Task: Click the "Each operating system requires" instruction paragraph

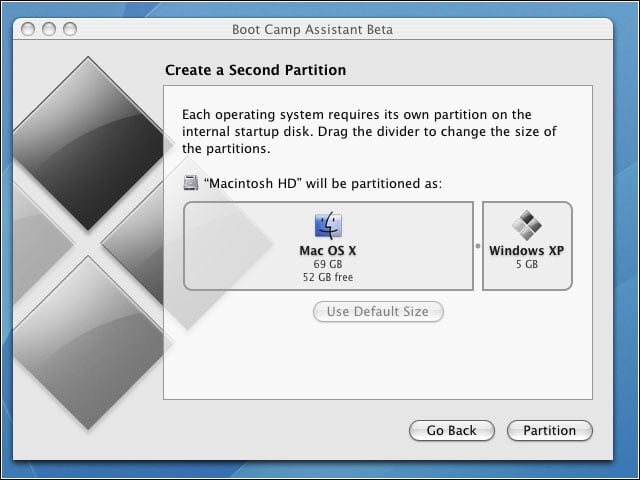Action: [x=369, y=131]
